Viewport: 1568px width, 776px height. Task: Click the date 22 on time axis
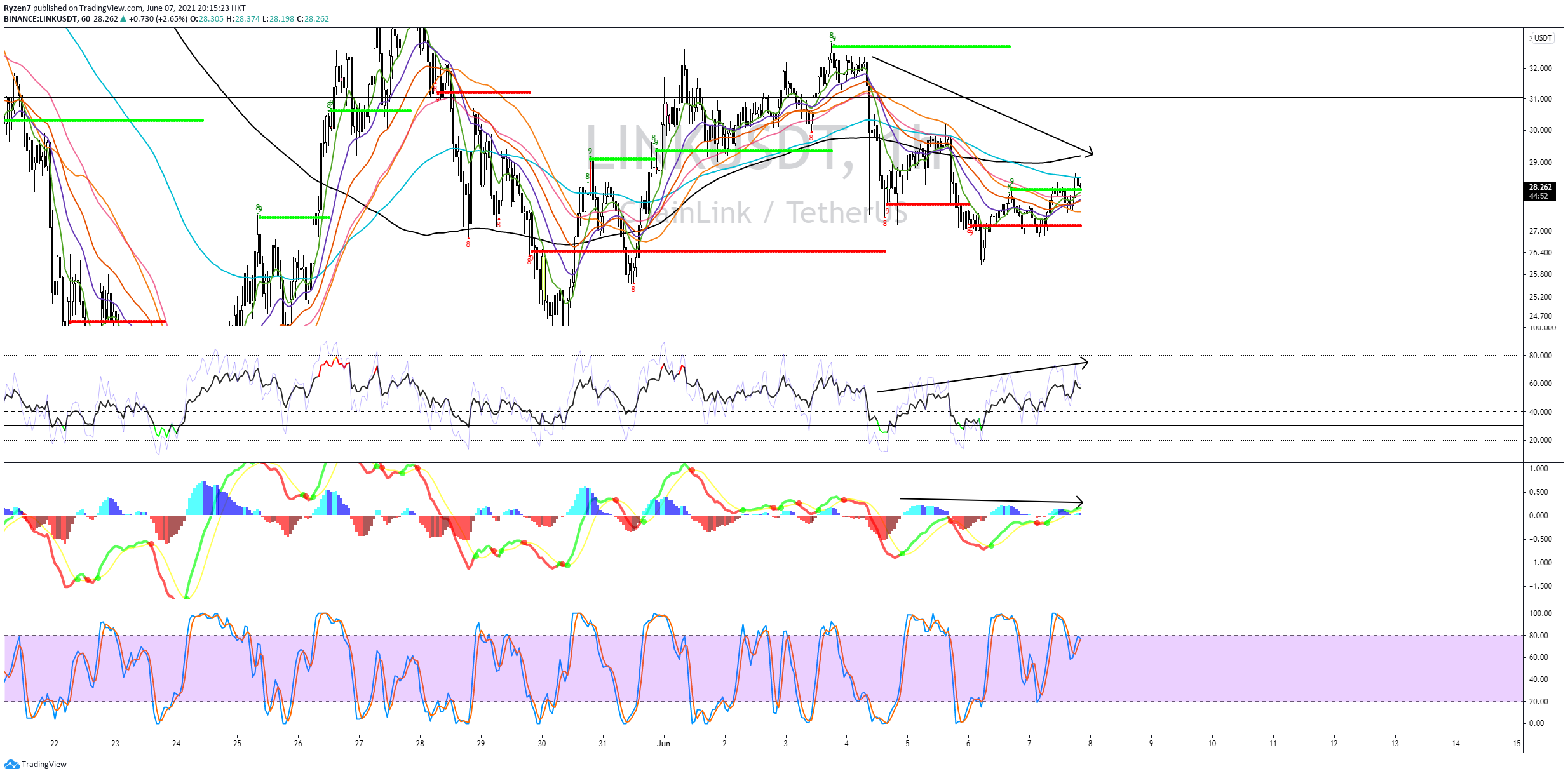[x=55, y=744]
